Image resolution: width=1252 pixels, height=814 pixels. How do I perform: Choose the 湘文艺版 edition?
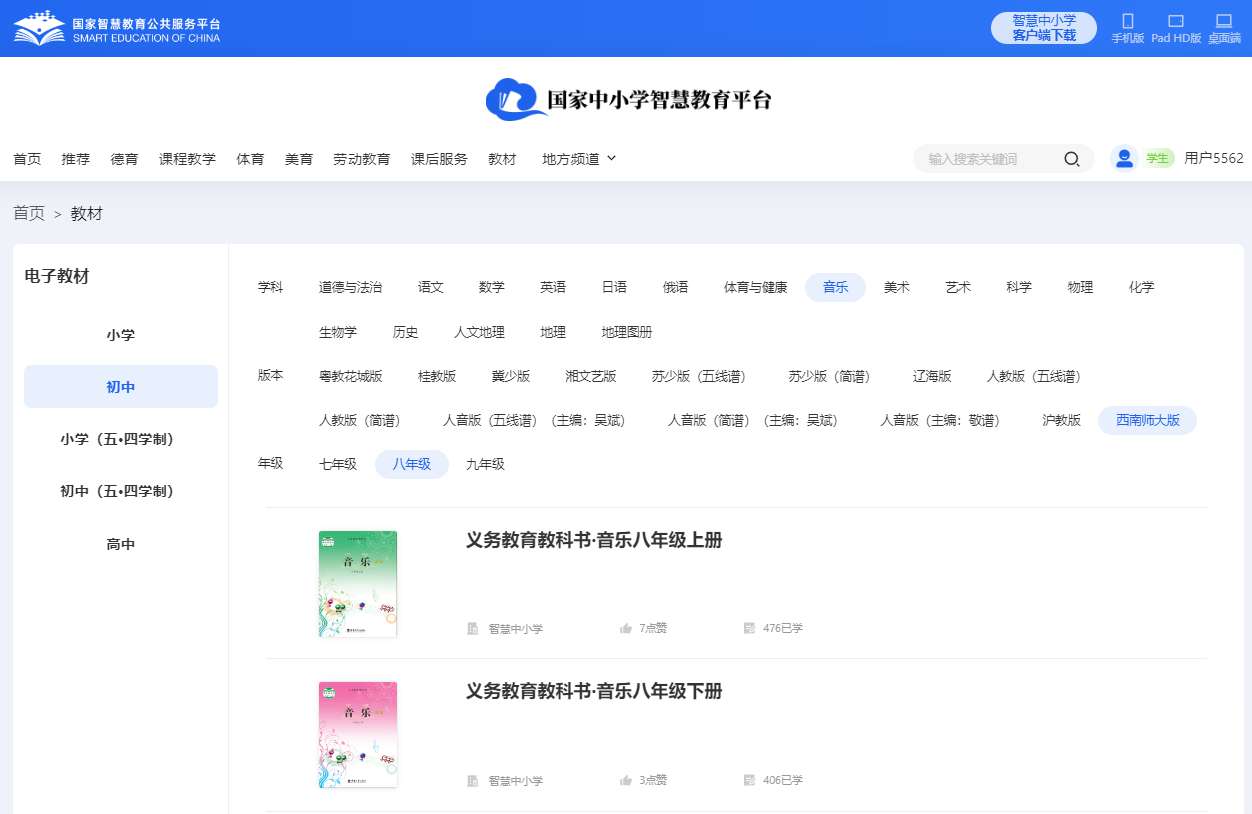click(x=591, y=376)
